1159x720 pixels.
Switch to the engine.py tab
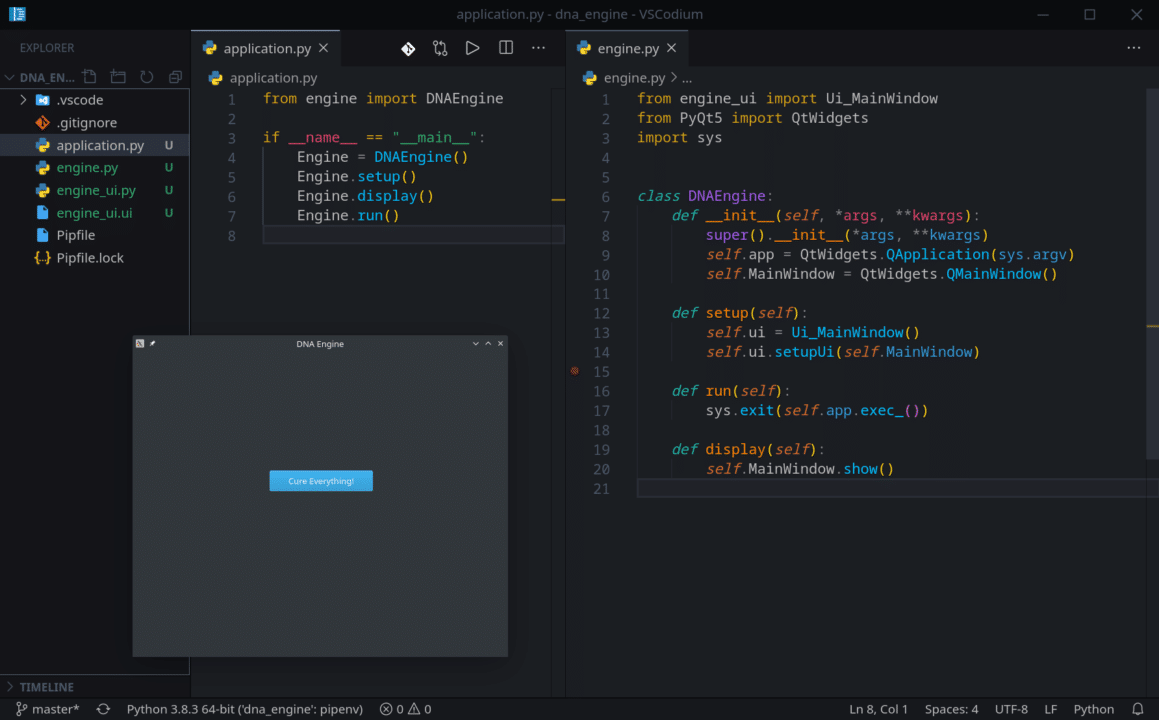pyautogui.click(x=627, y=47)
